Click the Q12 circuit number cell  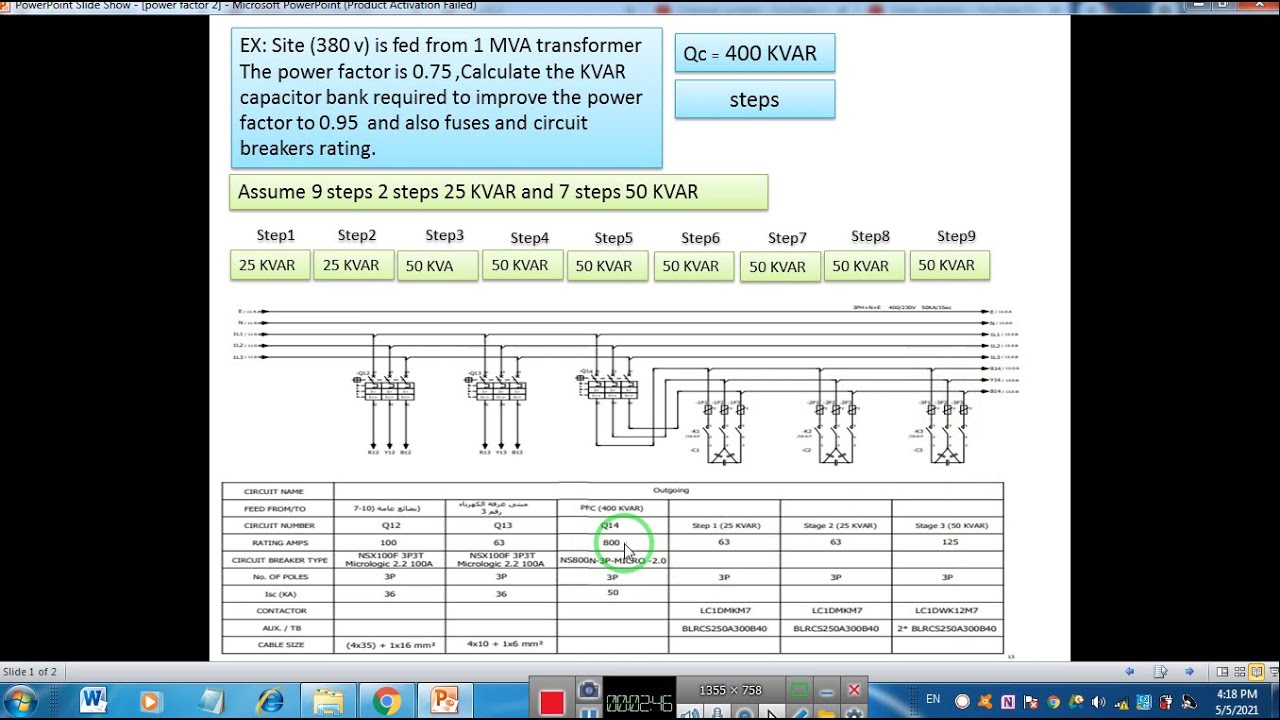coord(390,525)
